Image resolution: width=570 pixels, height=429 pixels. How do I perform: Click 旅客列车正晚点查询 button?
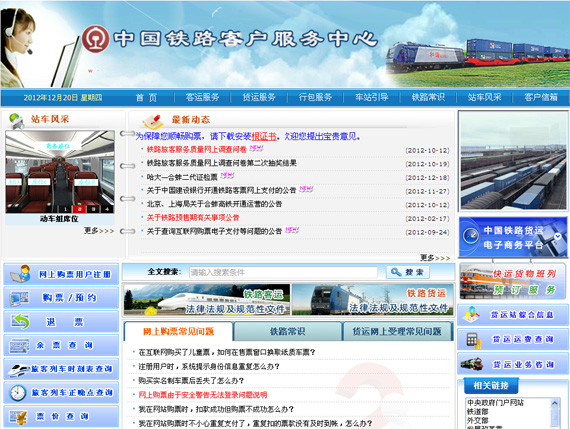[x=61, y=393]
